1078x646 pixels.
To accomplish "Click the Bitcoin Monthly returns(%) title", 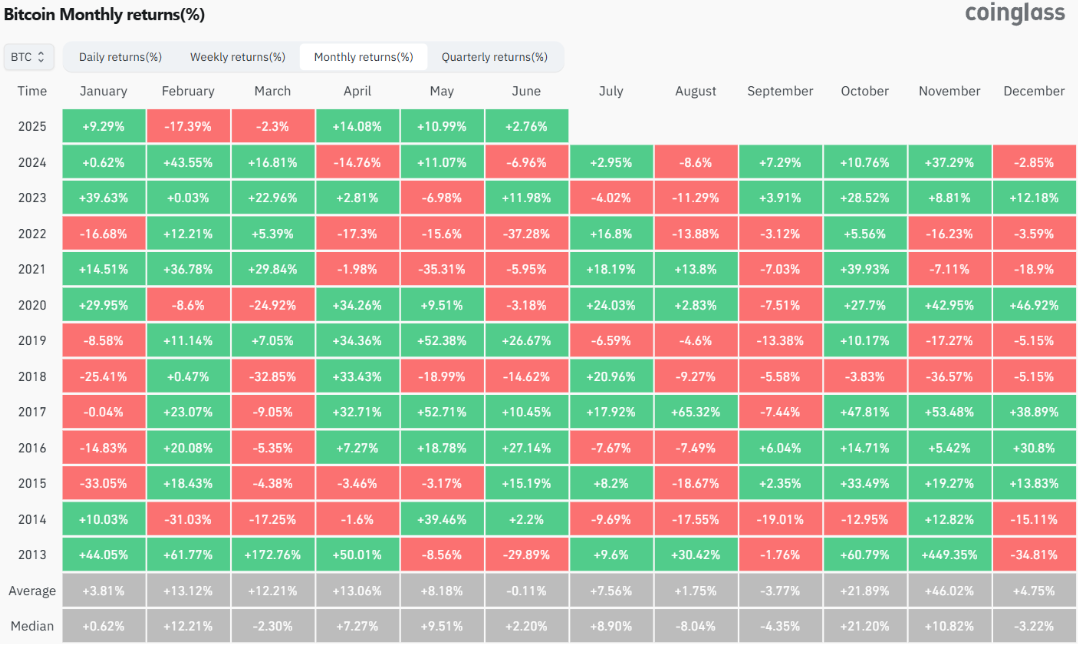I will 104,16.
